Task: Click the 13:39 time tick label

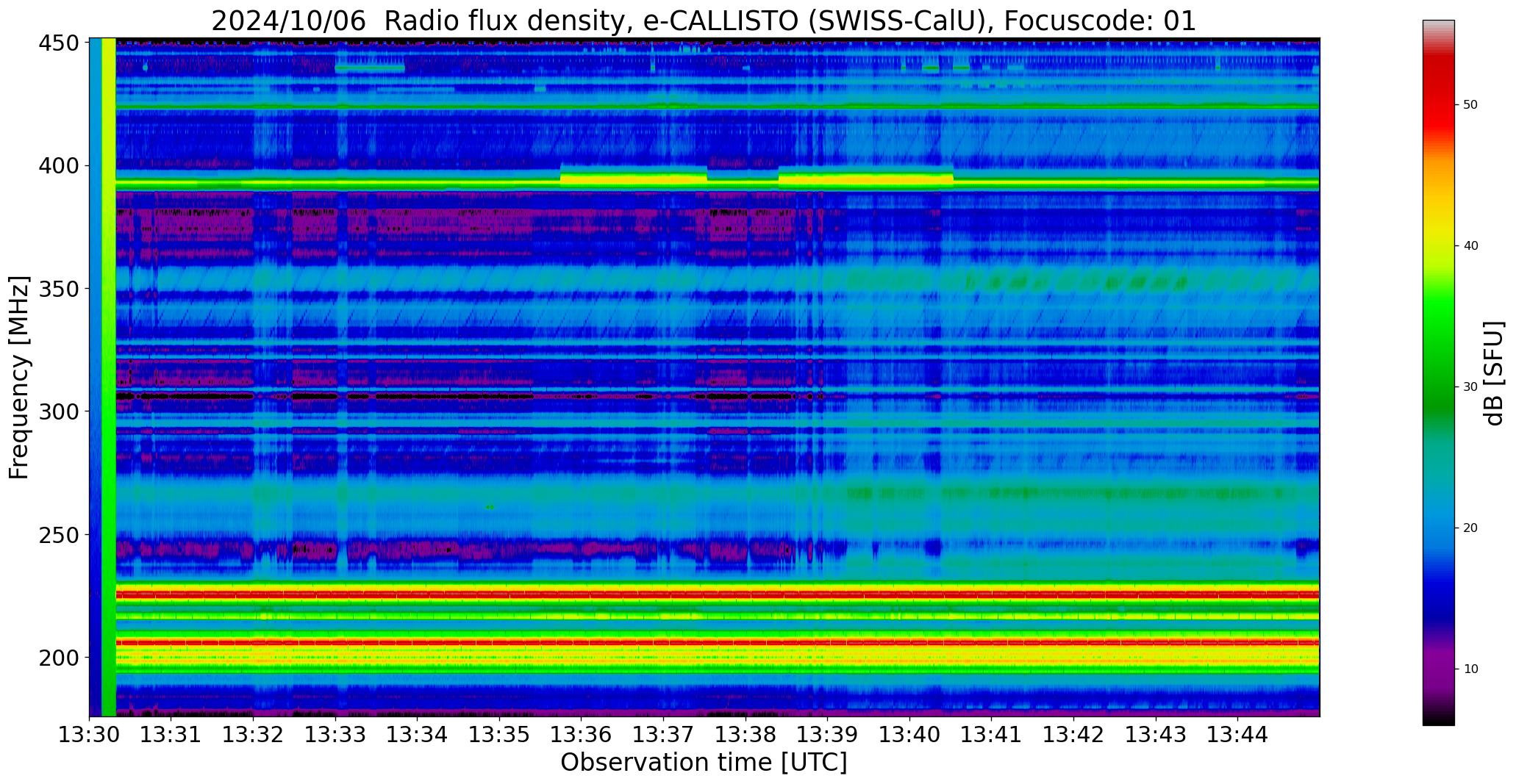Action: [x=827, y=734]
